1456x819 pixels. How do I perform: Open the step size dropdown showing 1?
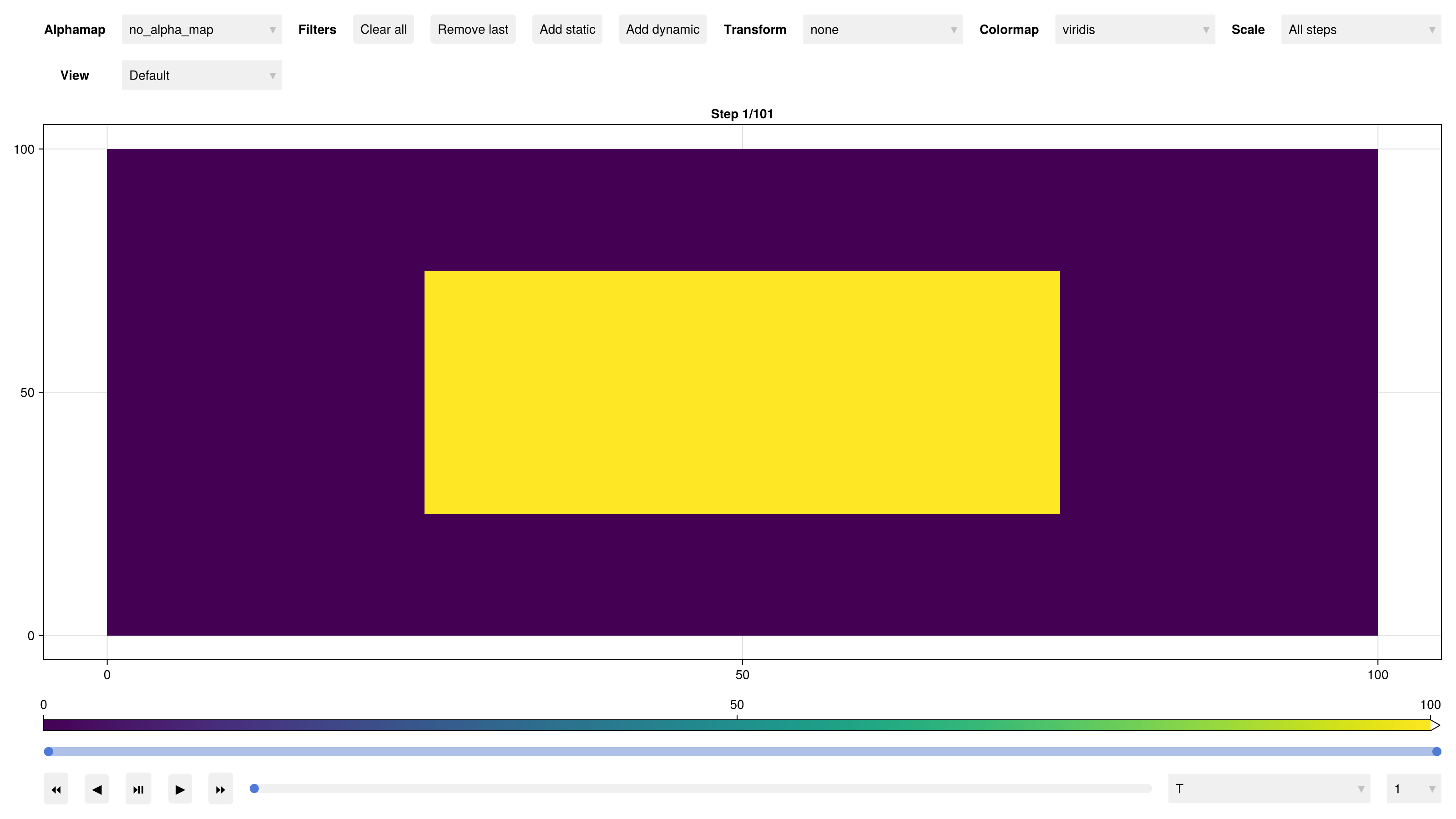1413,789
